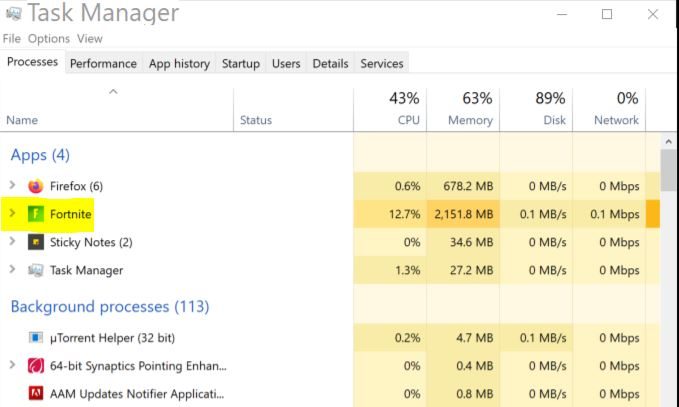This screenshot has width=679, height=407.
Task: Expand the Task Manager process entry
Action: [x=13, y=269]
